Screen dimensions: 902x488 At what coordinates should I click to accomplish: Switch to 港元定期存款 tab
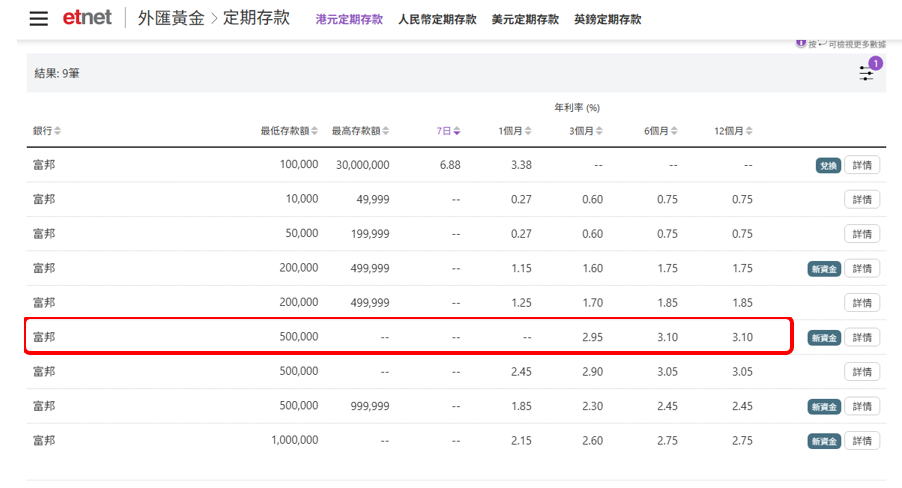pos(349,20)
